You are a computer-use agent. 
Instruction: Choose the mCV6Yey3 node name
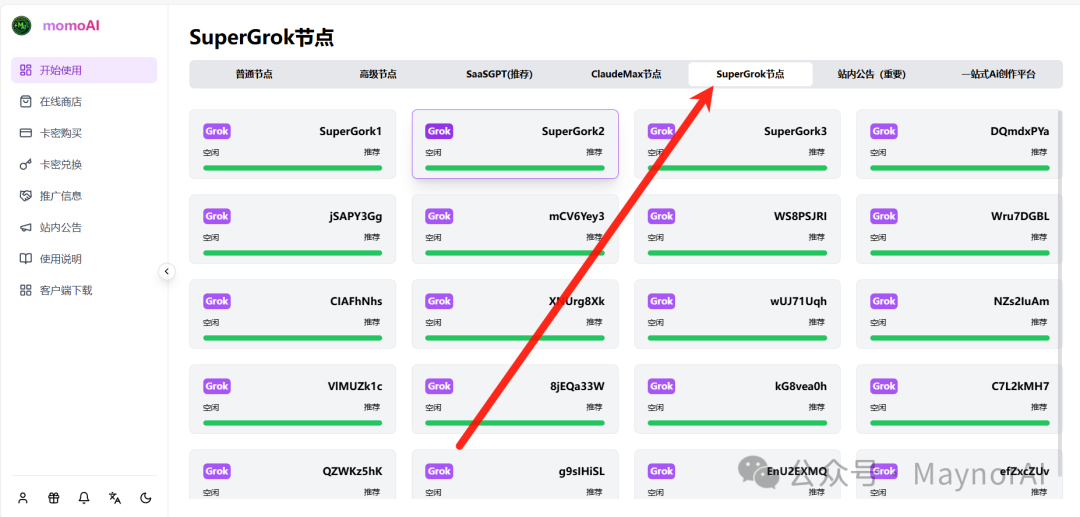pos(577,216)
